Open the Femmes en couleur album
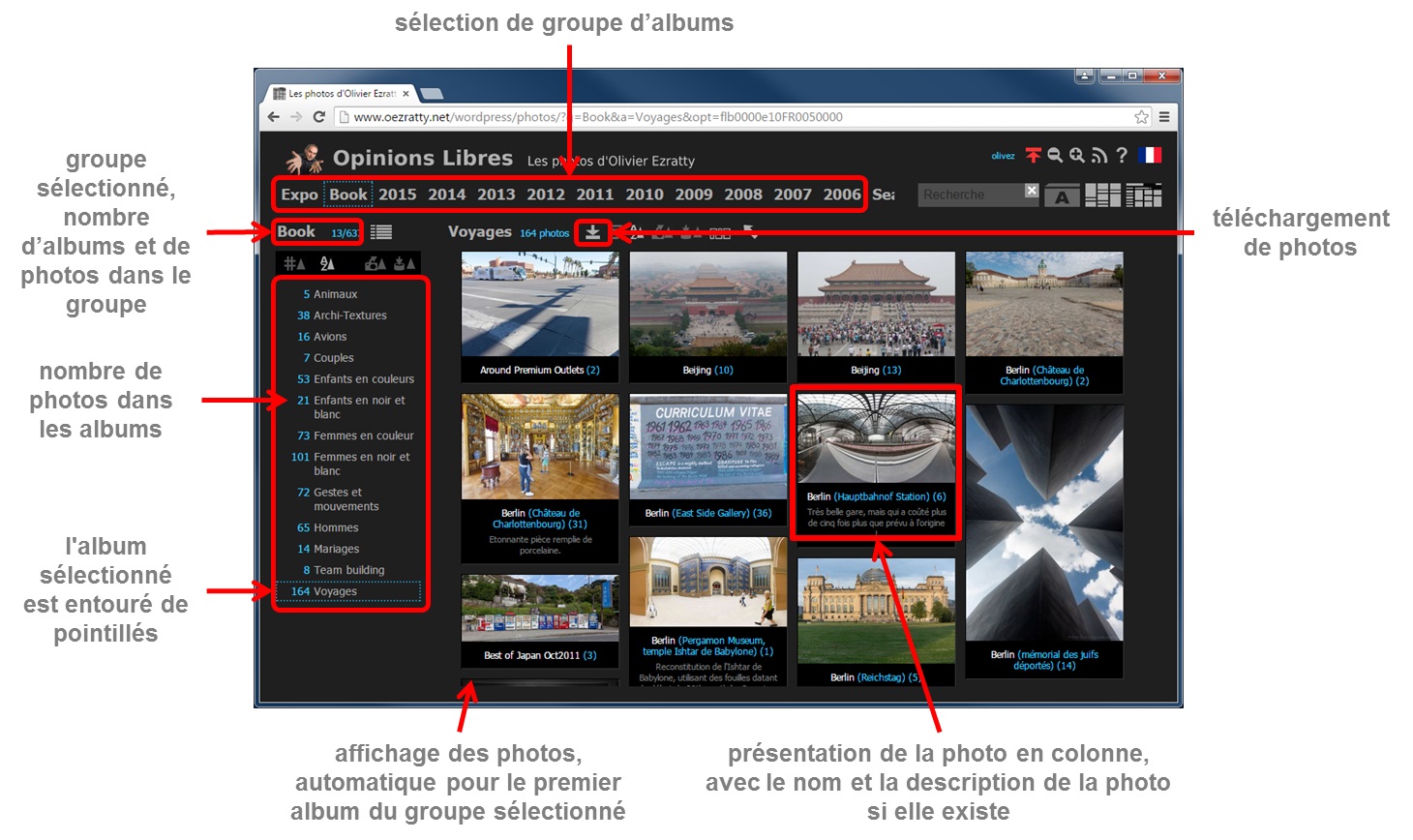The width and height of the screenshot is (1413, 840). coord(364,435)
